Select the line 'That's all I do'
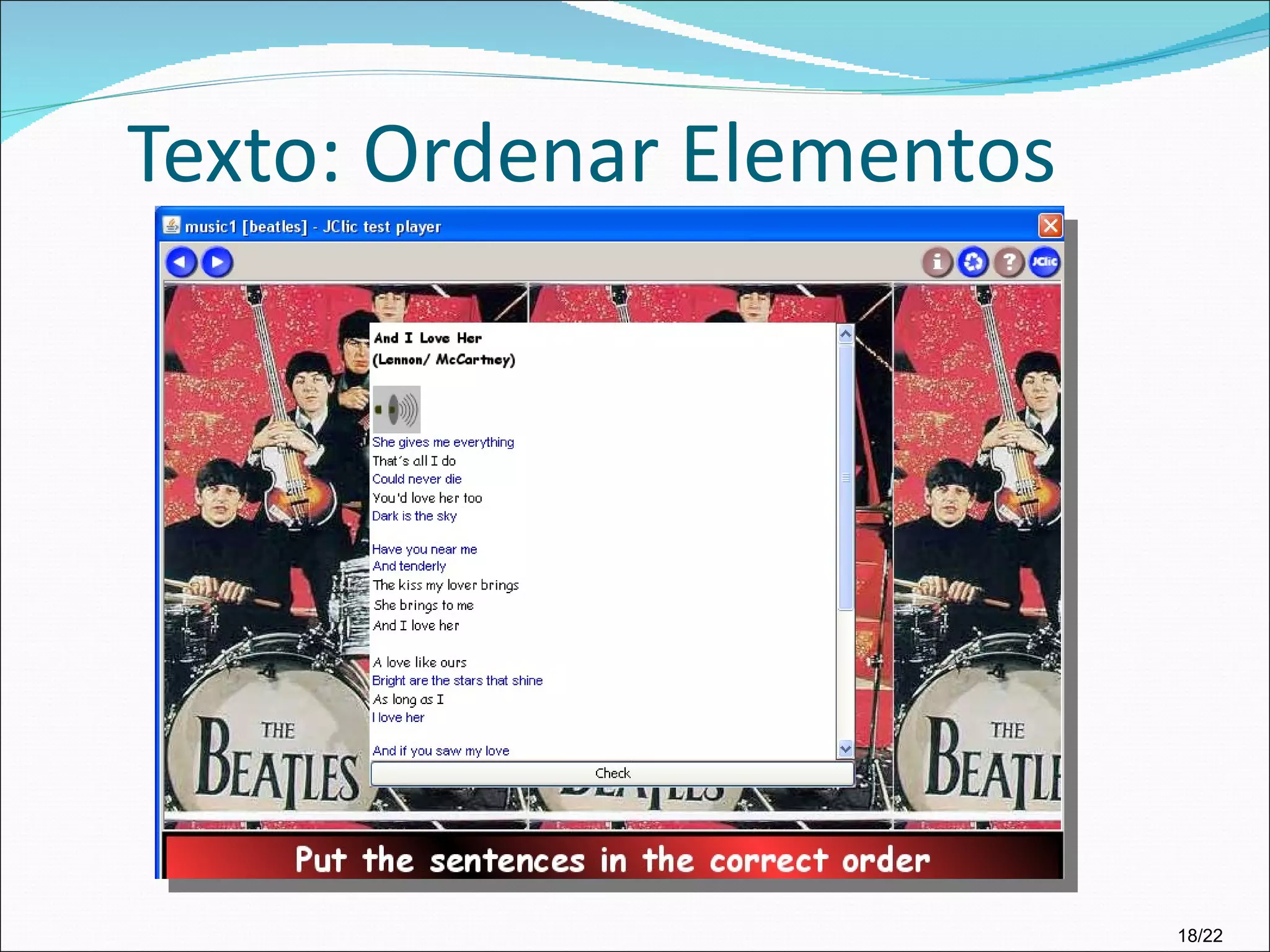Screen dimensions: 1270x952 tap(414, 461)
